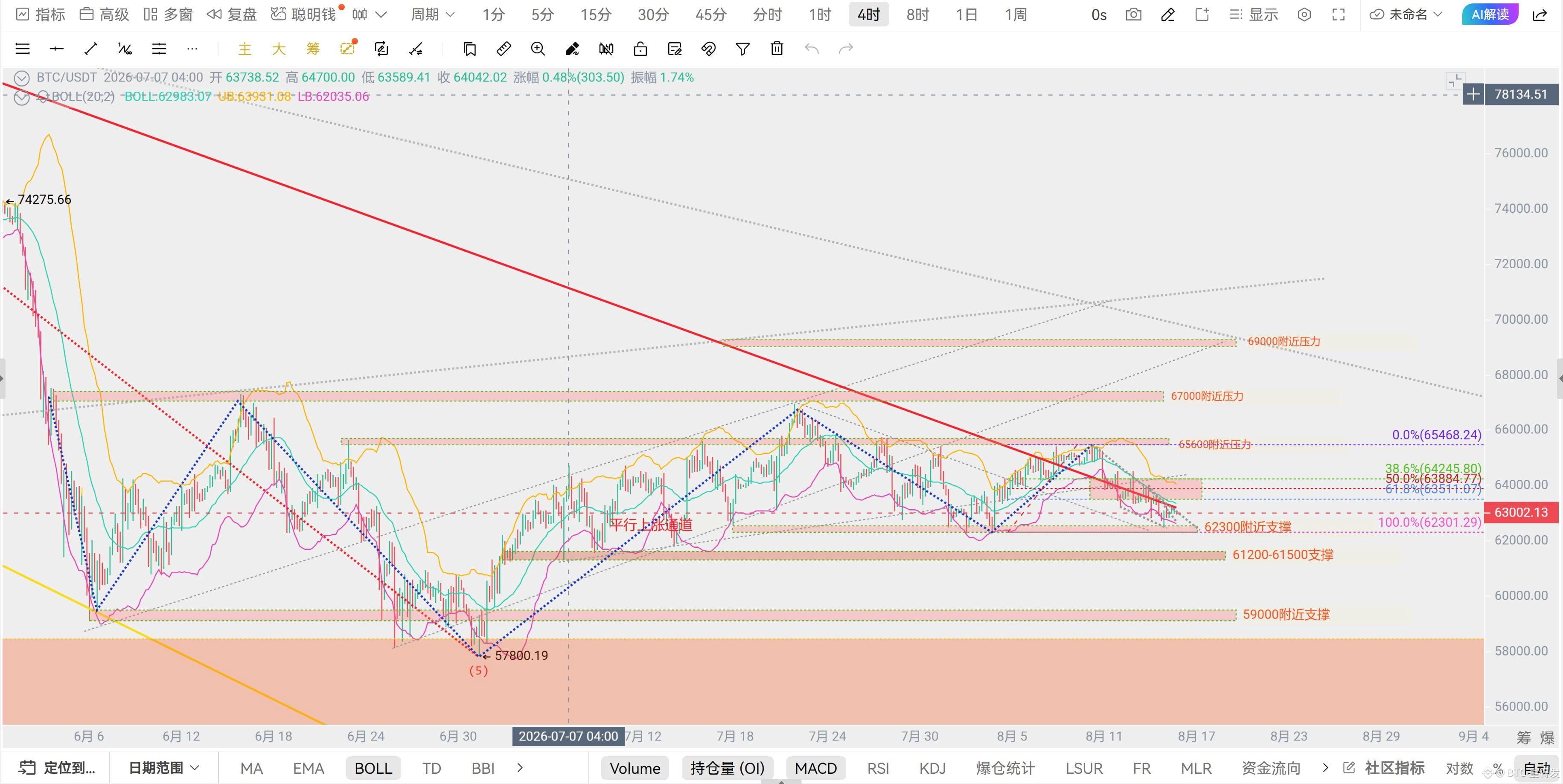
Task: Click the 0s countdown label
Action: coord(1099,15)
